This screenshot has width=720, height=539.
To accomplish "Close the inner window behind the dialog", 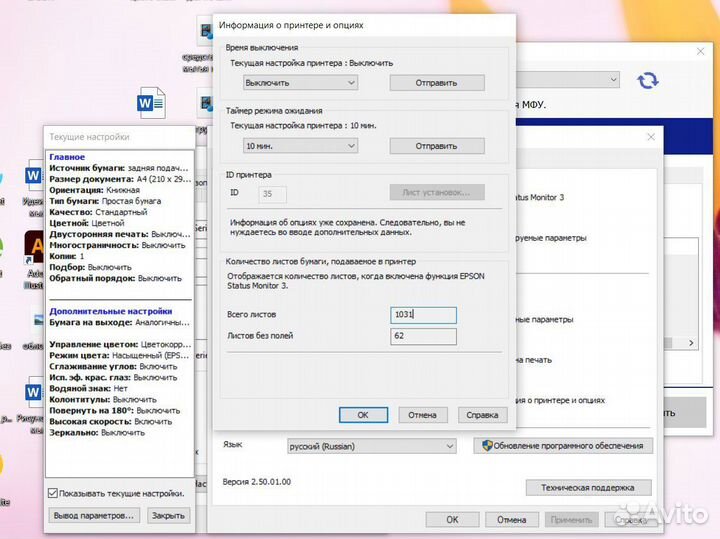I will tap(651, 137).
